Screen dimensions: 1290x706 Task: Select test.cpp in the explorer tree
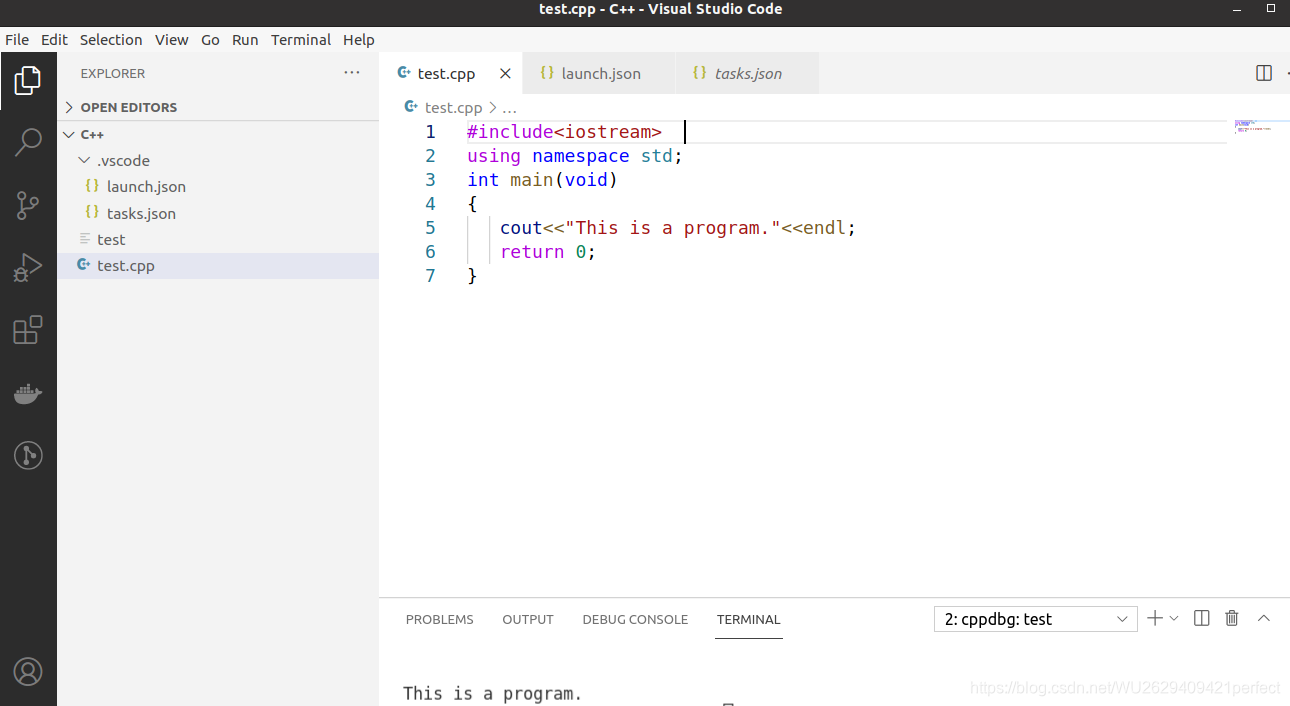(218, 265)
